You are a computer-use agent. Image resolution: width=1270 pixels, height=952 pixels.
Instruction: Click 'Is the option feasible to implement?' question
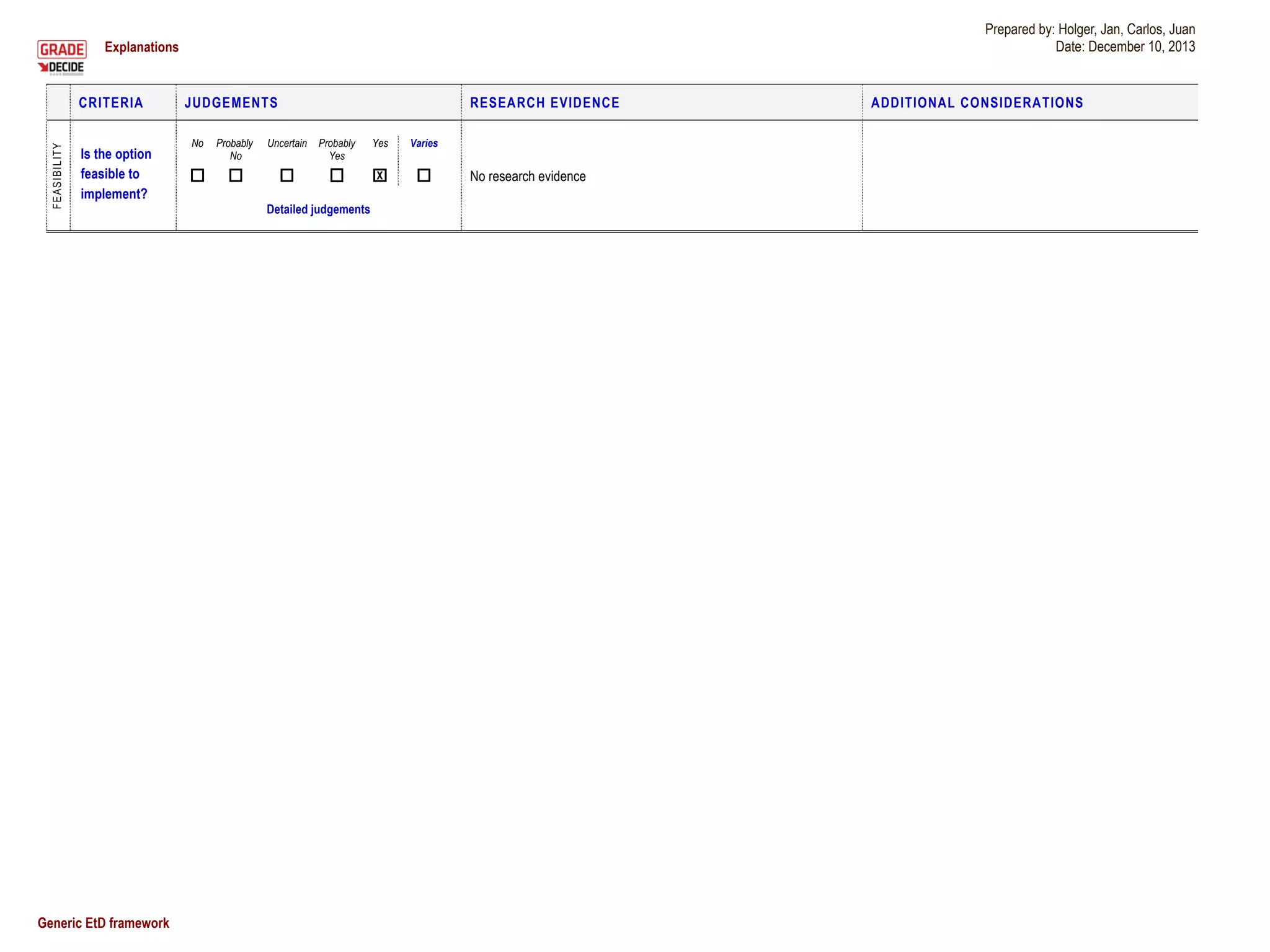pos(115,174)
